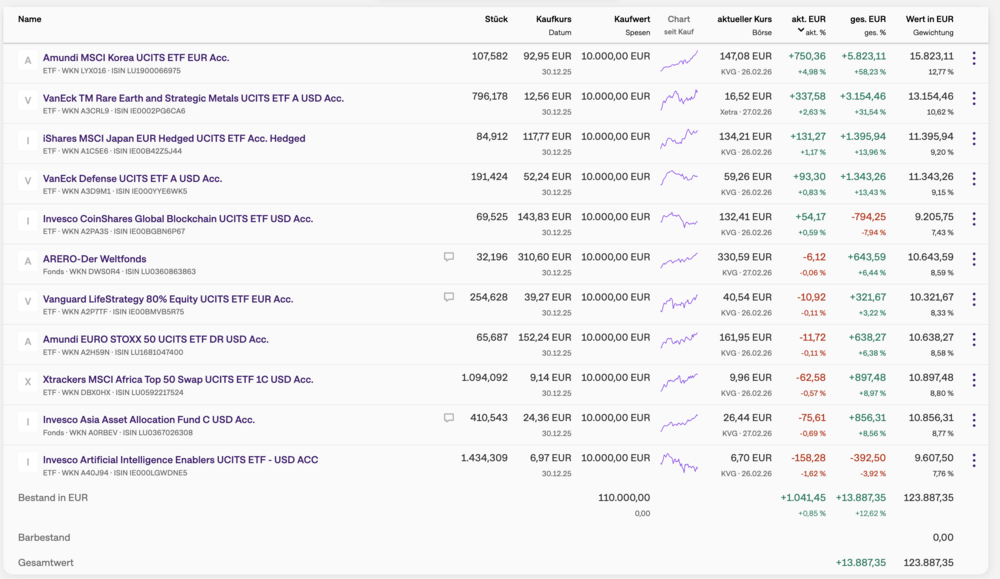Sort table by Name column header

29,19
